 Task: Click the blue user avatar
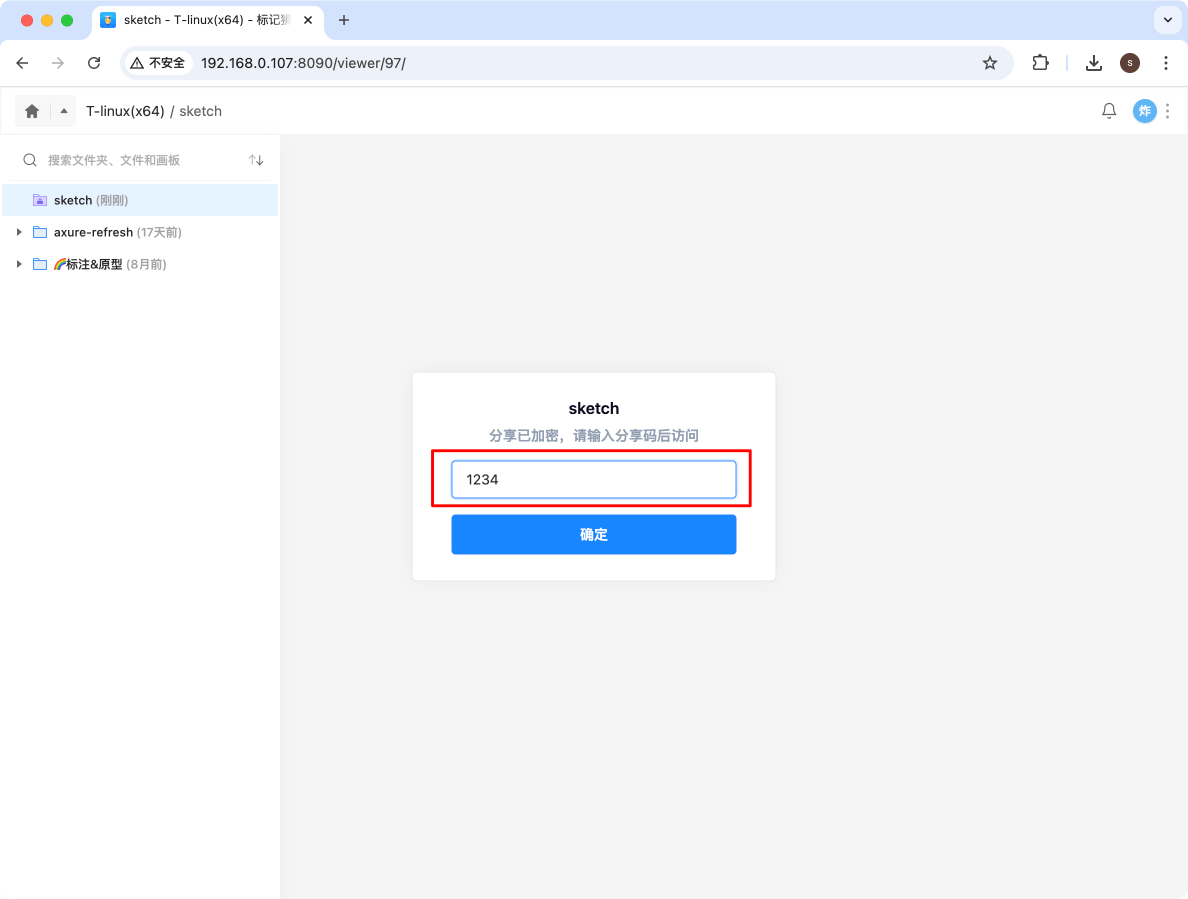click(x=1144, y=111)
